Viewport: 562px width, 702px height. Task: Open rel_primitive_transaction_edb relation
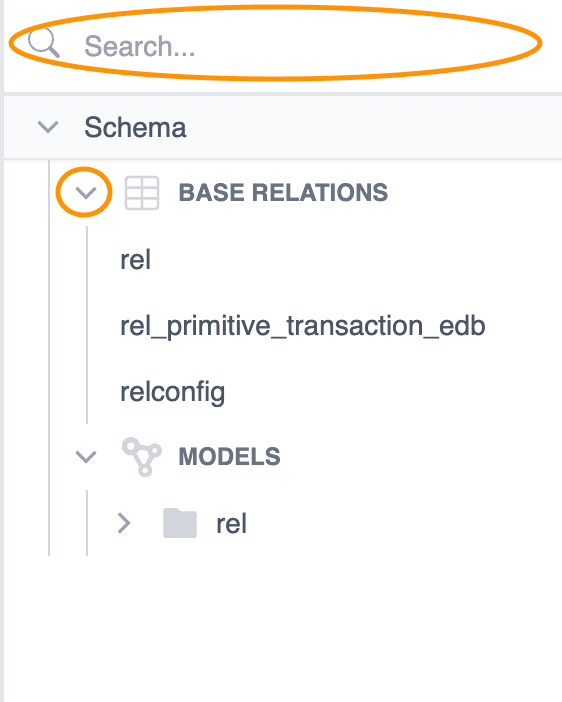coord(303,326)
